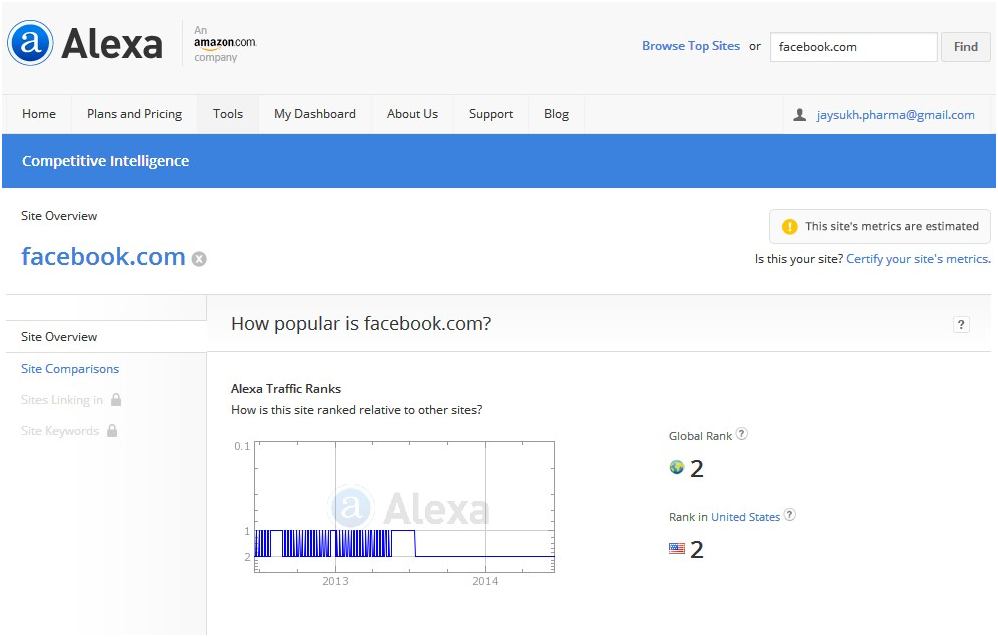Image resolution: width=998 pixels, height=637 pixels.
Task: Open Plans and Pricing page
Action: (134, 114)
